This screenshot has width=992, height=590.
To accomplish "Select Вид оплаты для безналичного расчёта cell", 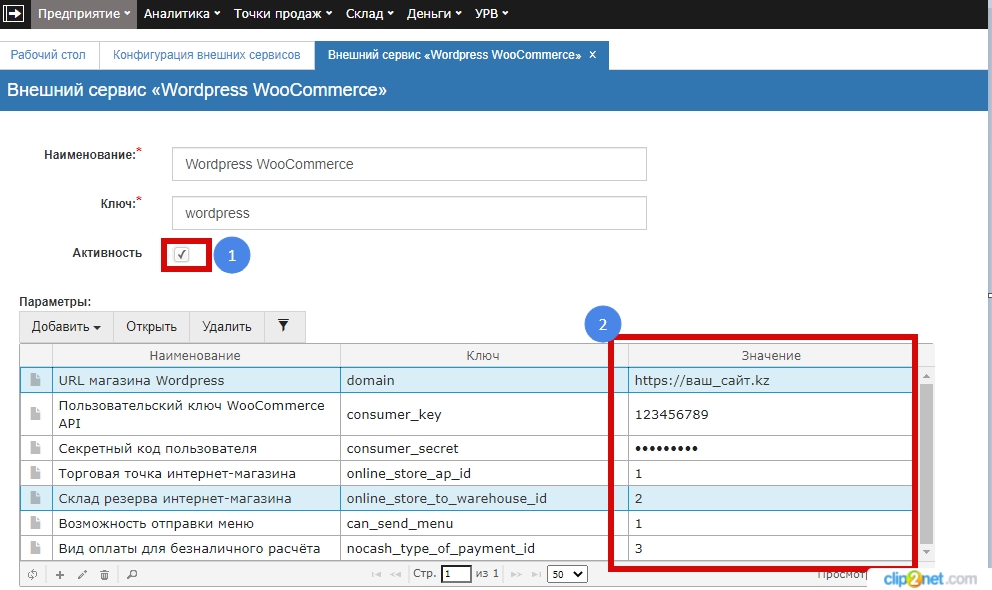I will coord(196,548).
